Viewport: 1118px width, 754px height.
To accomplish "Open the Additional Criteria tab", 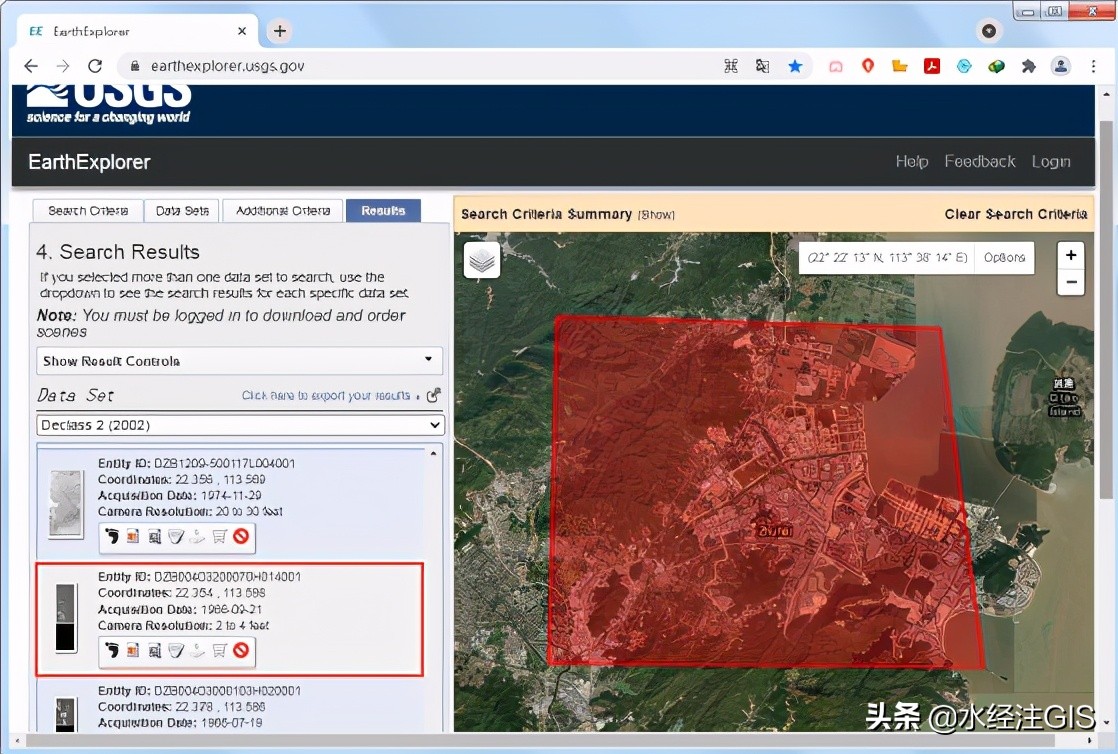I will tap(282, 210).
